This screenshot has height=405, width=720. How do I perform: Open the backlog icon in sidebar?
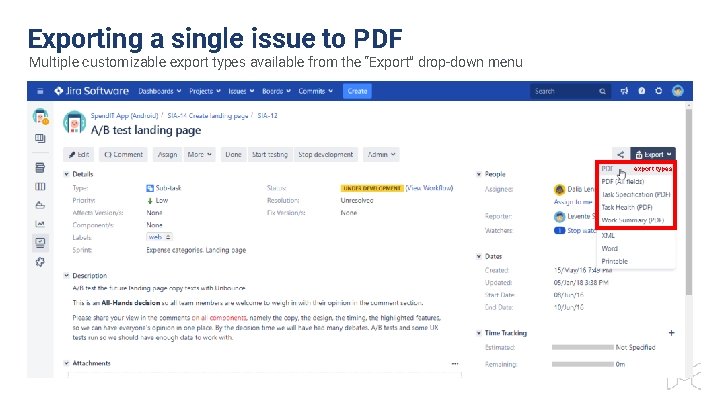[x=40, y=168]
